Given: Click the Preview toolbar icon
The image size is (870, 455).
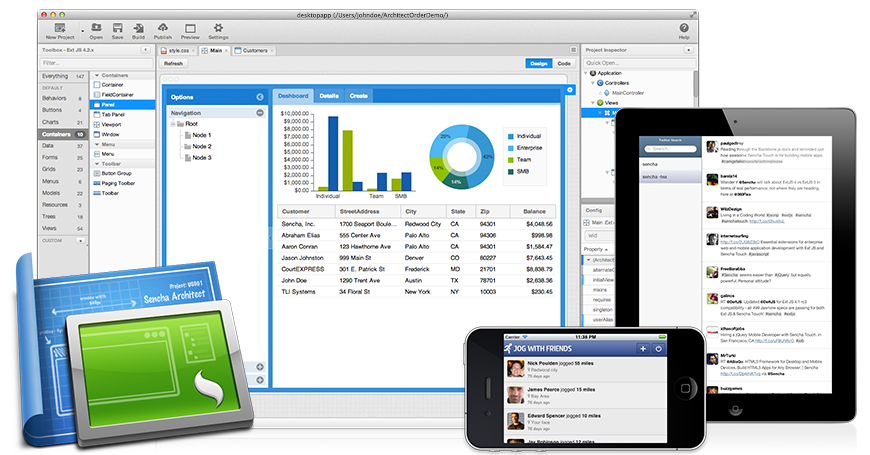Looking at the screenshot, I should point(190,28).
